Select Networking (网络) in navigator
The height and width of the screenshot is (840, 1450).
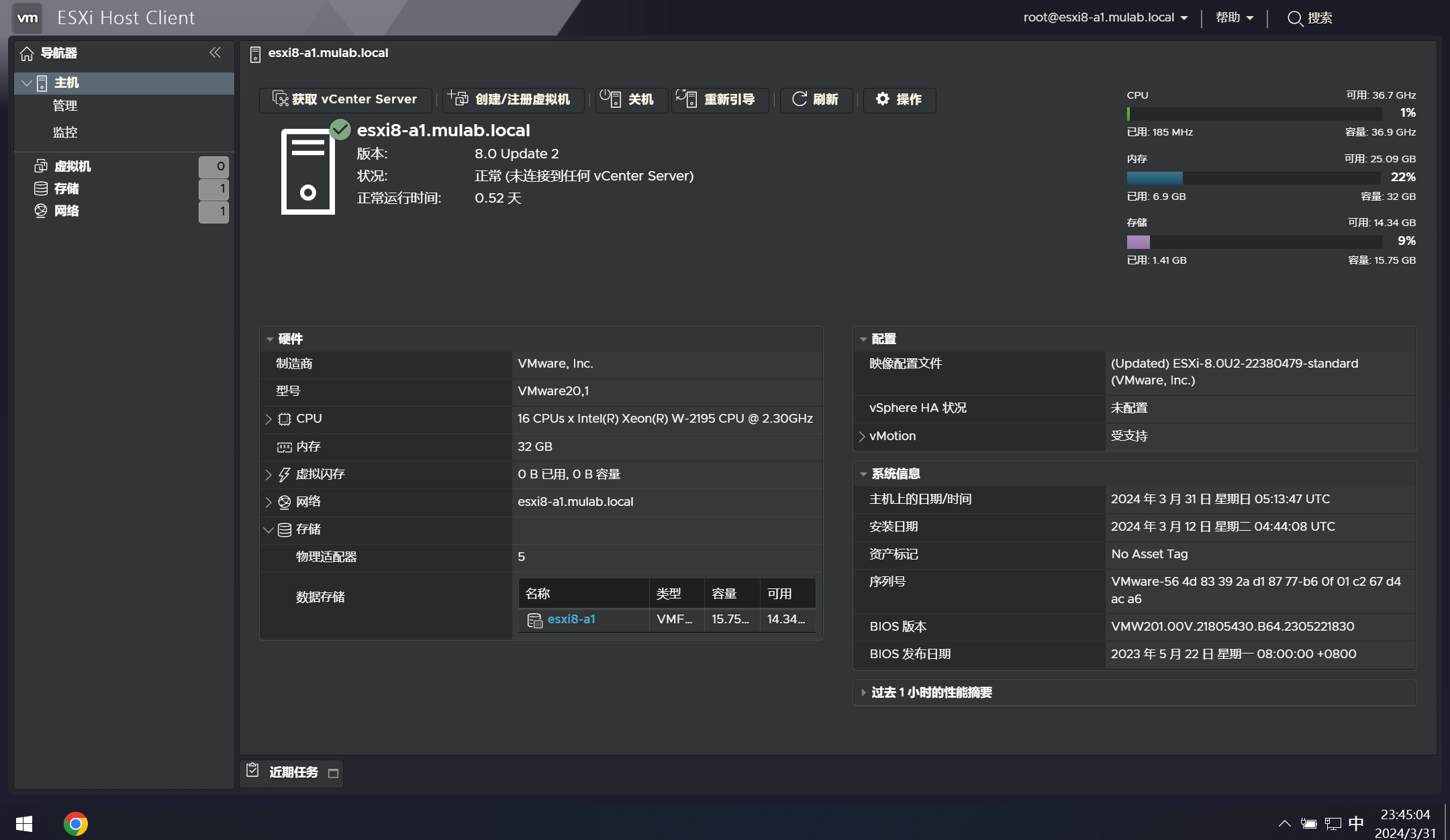pyautogui.click(x=66, y=211)
